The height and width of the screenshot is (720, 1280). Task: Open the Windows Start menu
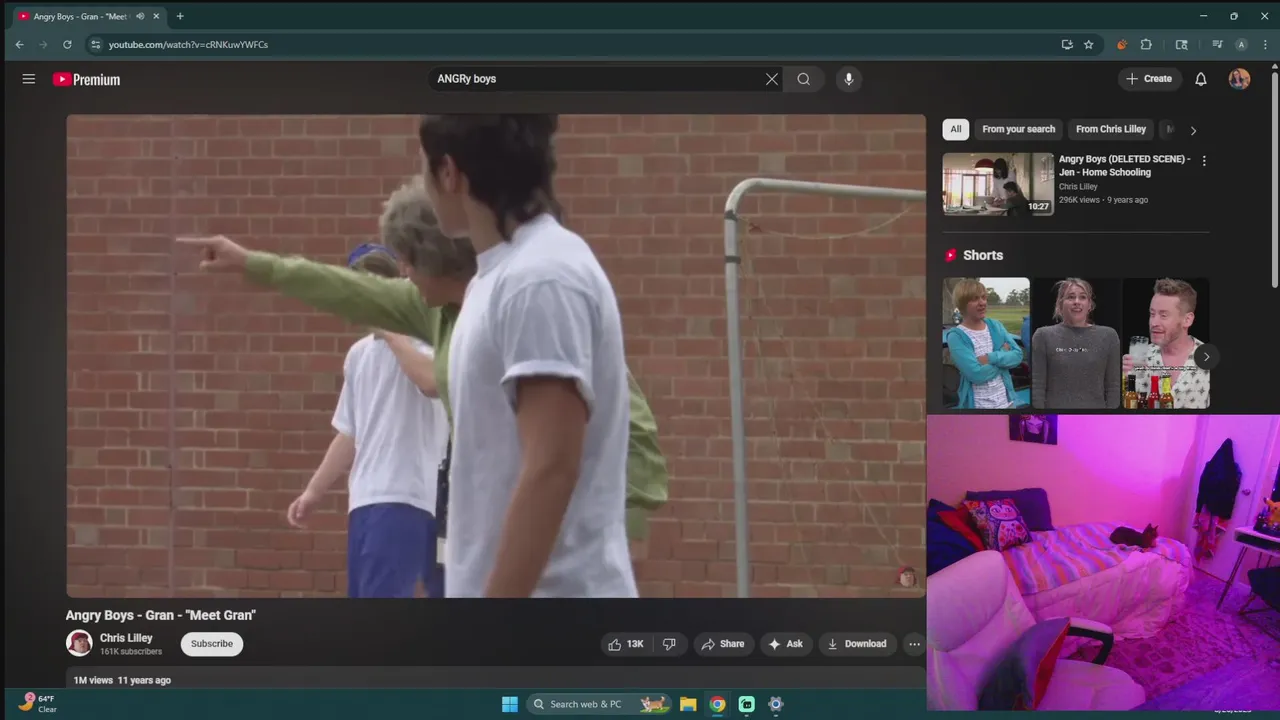coord(509,704)
